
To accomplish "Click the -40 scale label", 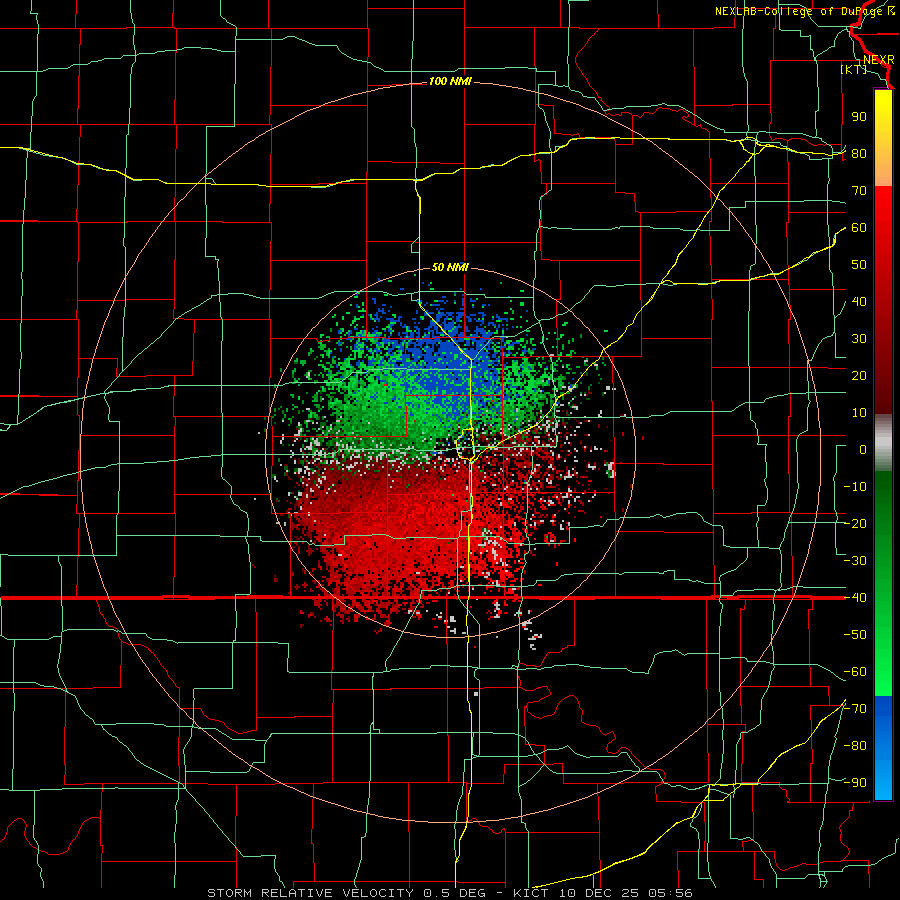I will pyautogui.click(x=855, y=598).
